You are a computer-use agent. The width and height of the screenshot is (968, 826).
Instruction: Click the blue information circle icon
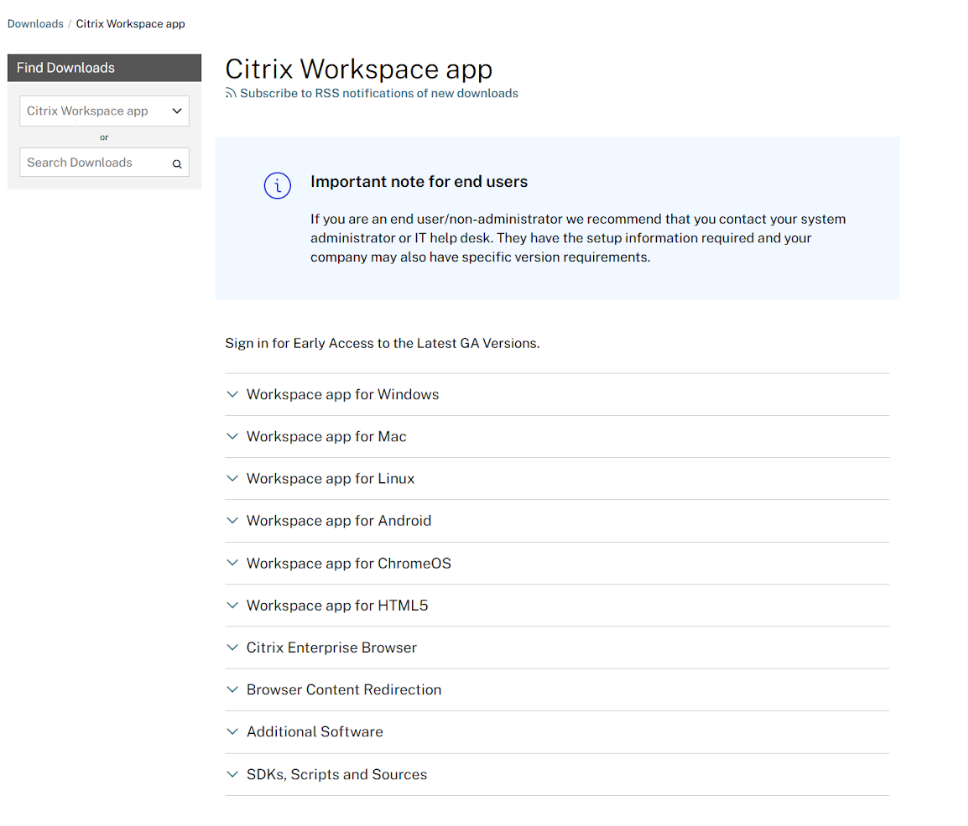tap(277, 186)
